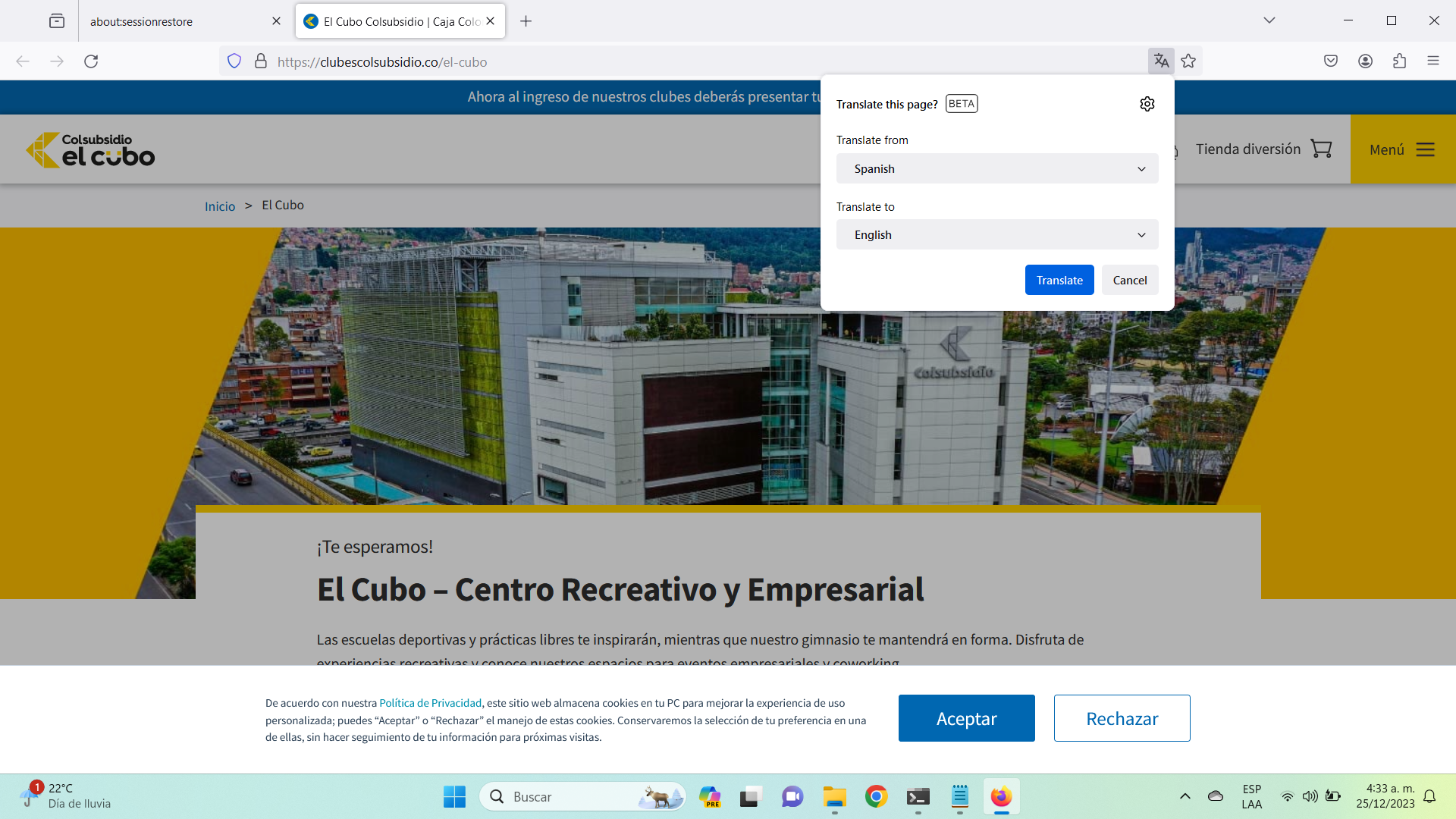This screenshot has width=1456, height=819.
Task: Open Firefox application hamburger menu
Action: coord(1432,61)
